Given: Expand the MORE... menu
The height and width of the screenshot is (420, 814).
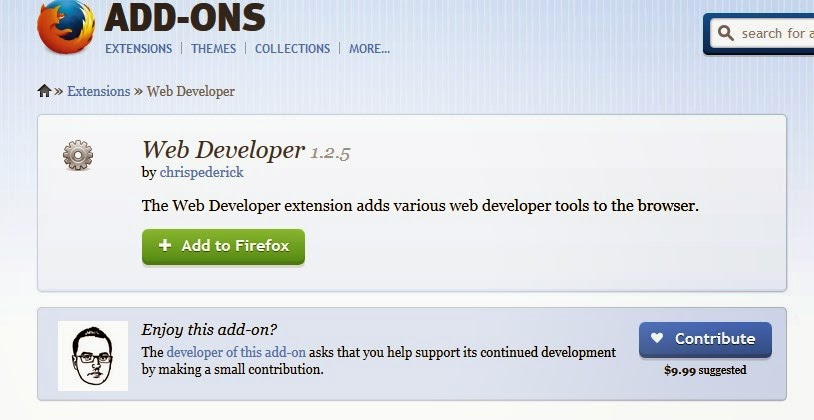Looking at the screenshot, I should click(x=369, y=48).
